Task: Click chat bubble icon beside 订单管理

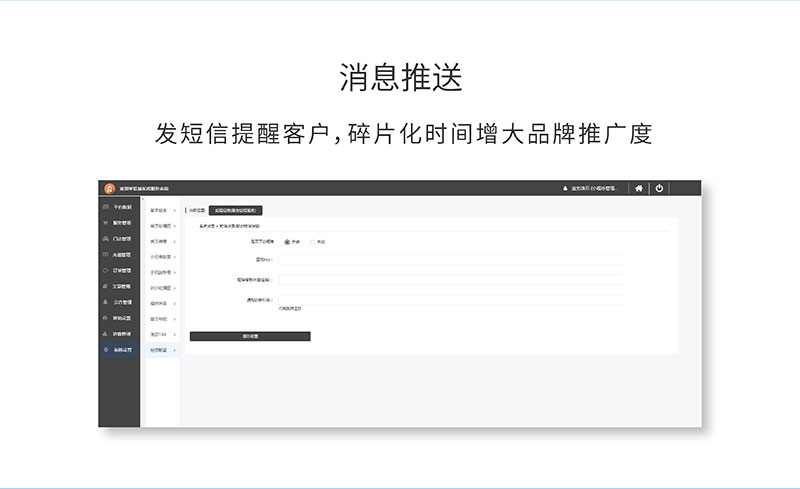Action: (106, 271)
